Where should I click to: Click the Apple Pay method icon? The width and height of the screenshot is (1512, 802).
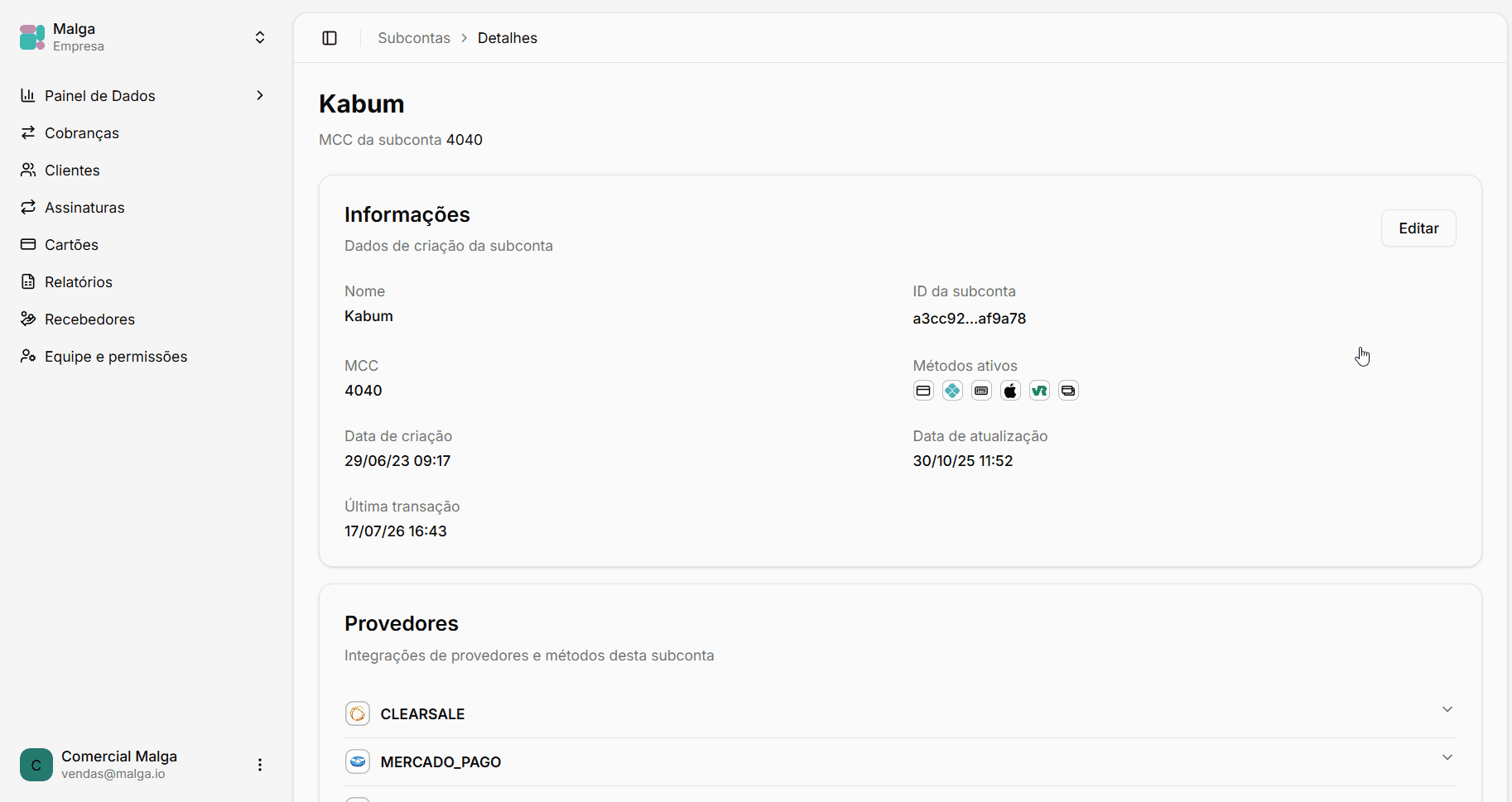click(1010, 391)
